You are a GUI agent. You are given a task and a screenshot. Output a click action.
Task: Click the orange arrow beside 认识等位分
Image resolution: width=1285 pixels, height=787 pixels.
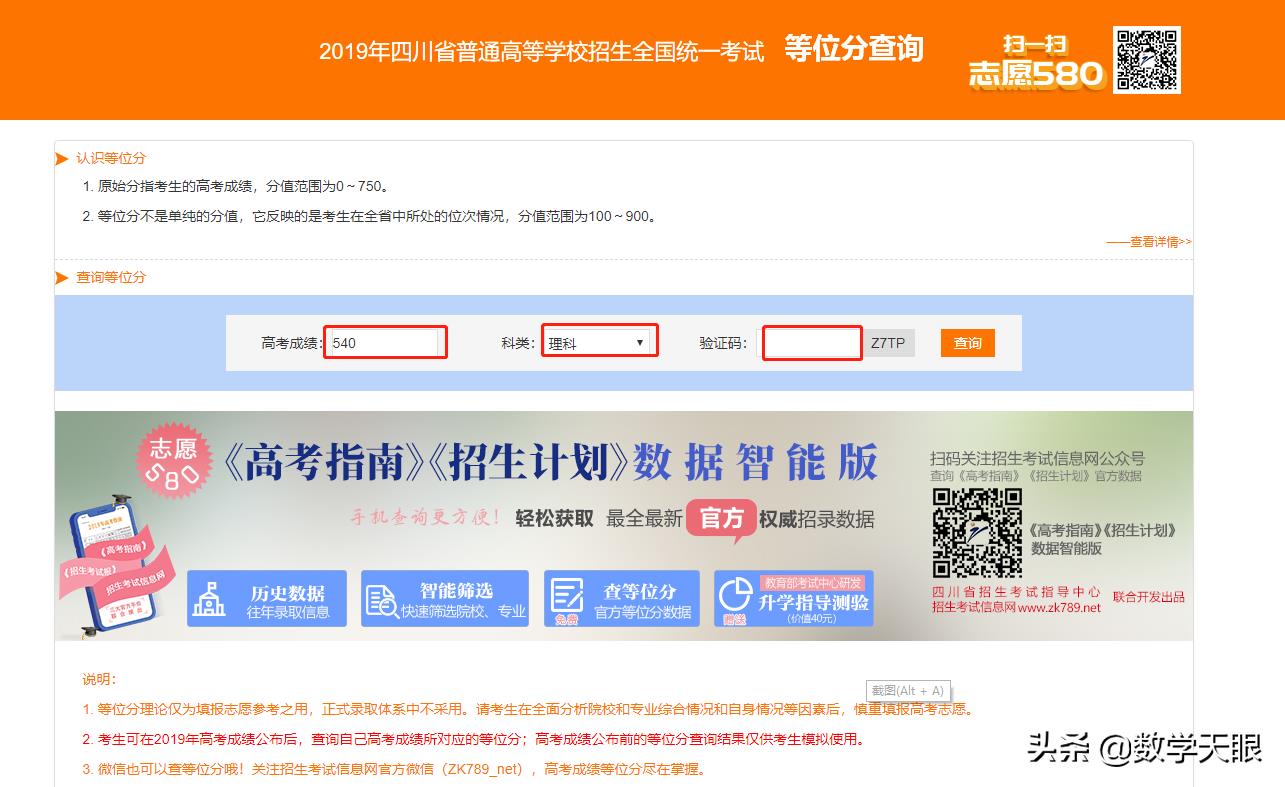62,158
